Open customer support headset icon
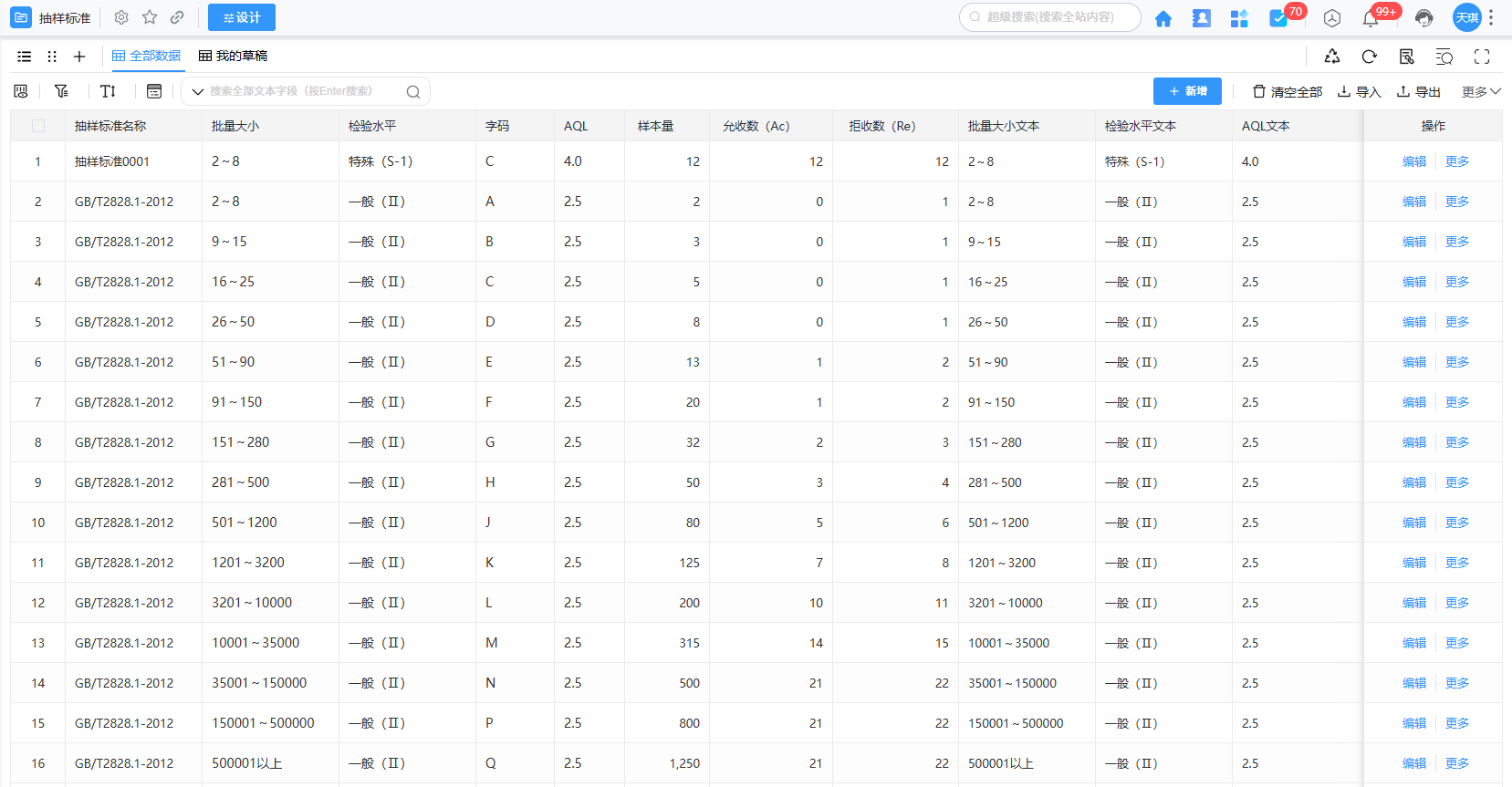 [1424, 18]
